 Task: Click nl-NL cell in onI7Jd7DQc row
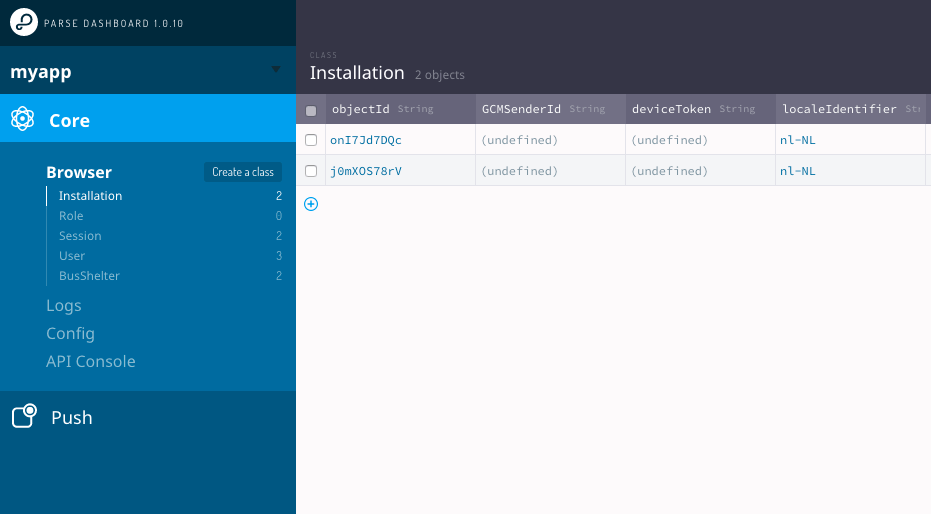(x=850, y=140)
